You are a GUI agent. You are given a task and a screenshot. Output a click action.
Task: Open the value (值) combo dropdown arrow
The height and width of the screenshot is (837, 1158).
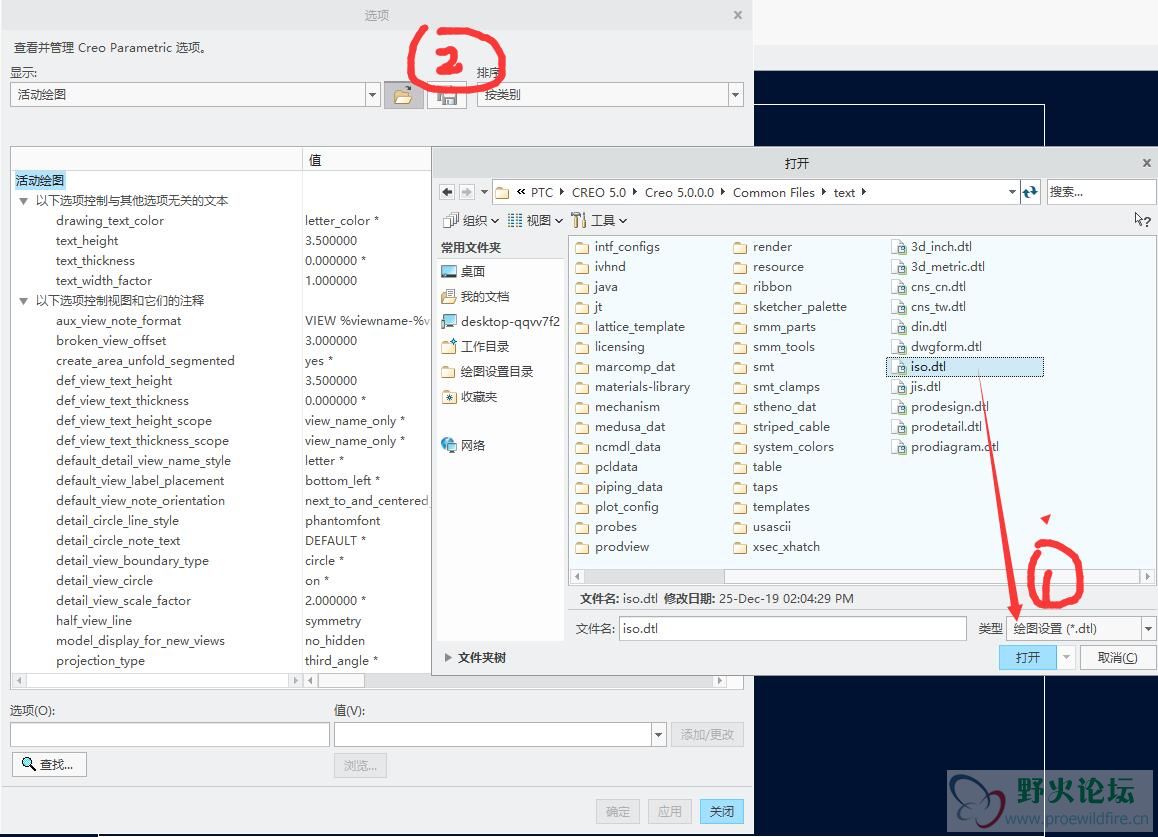(x=659, y=734)
